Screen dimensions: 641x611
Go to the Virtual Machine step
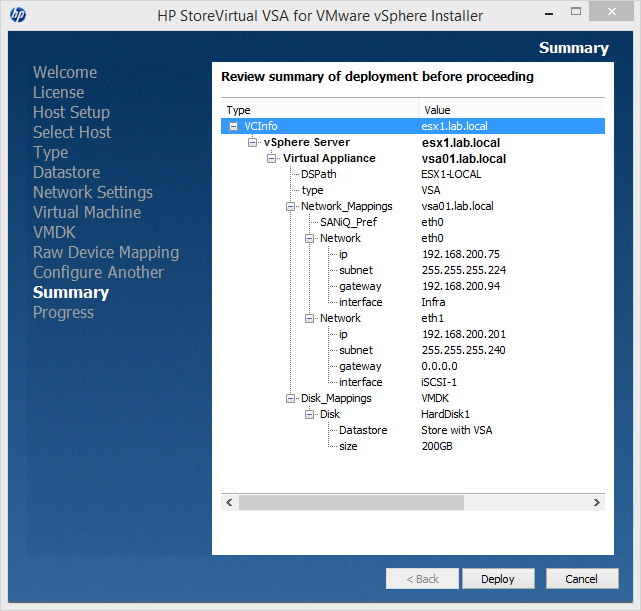tap(87, 213)
